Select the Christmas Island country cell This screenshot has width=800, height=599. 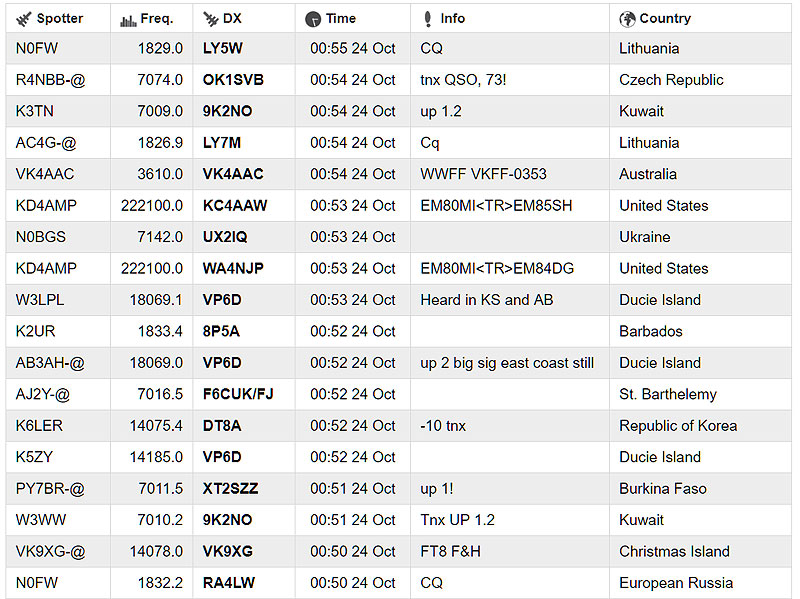click(674, 552)
